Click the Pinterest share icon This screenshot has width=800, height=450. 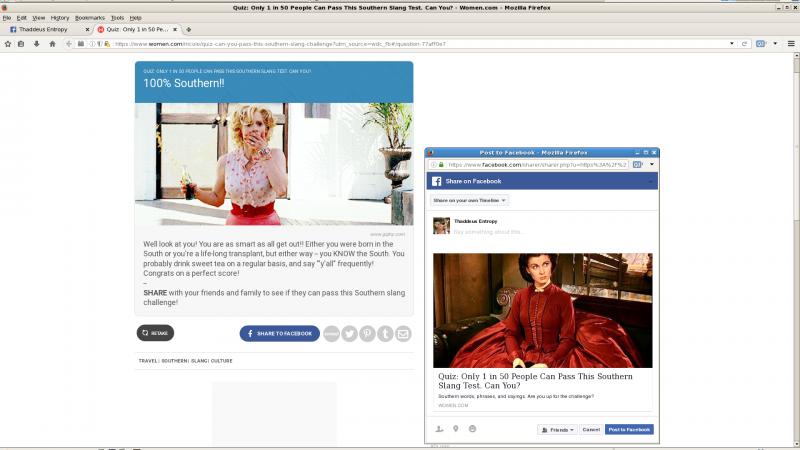pos(368,333)
